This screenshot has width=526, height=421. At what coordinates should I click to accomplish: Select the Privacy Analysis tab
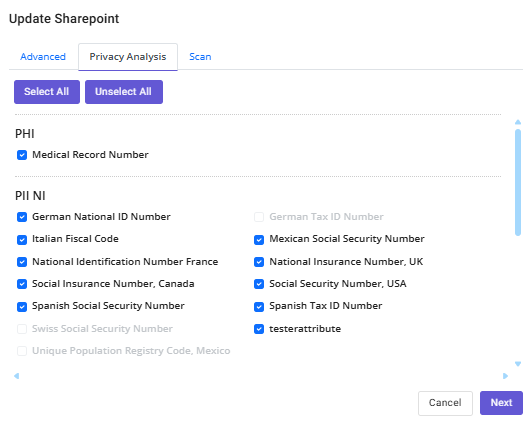(x=128, y=57)
